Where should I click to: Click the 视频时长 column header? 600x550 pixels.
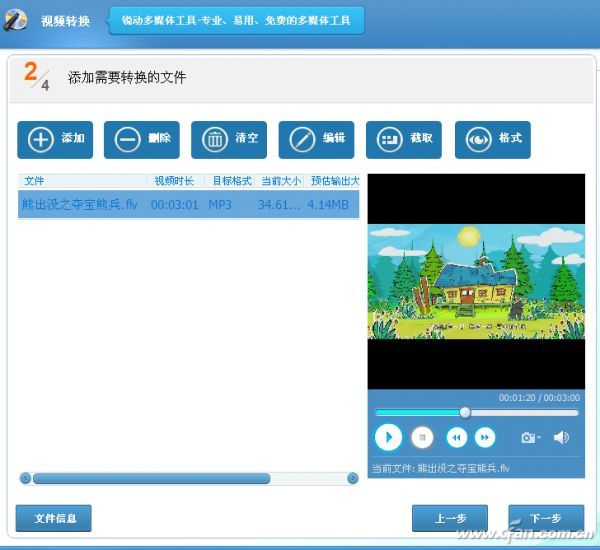click(x=174, y=181)
